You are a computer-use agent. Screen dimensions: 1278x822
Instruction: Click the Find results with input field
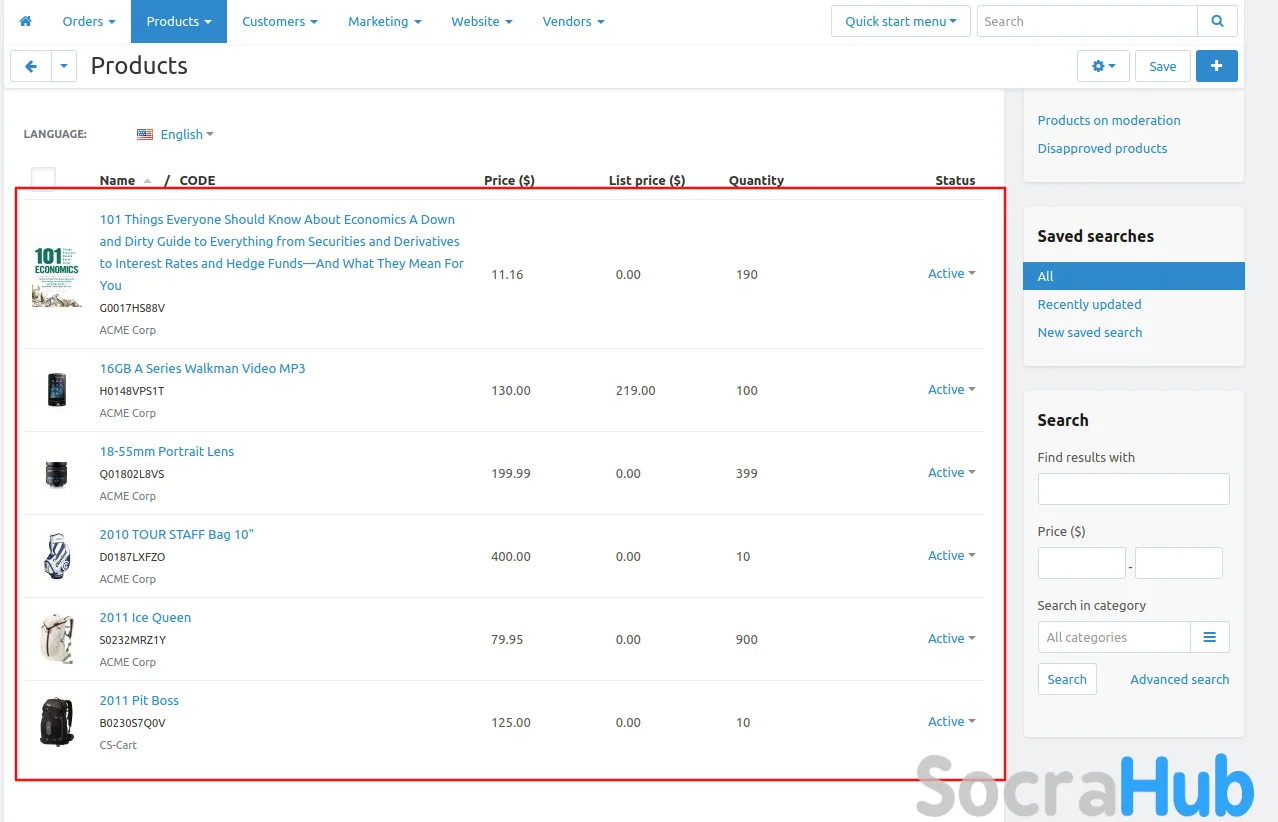(1133, 489)
